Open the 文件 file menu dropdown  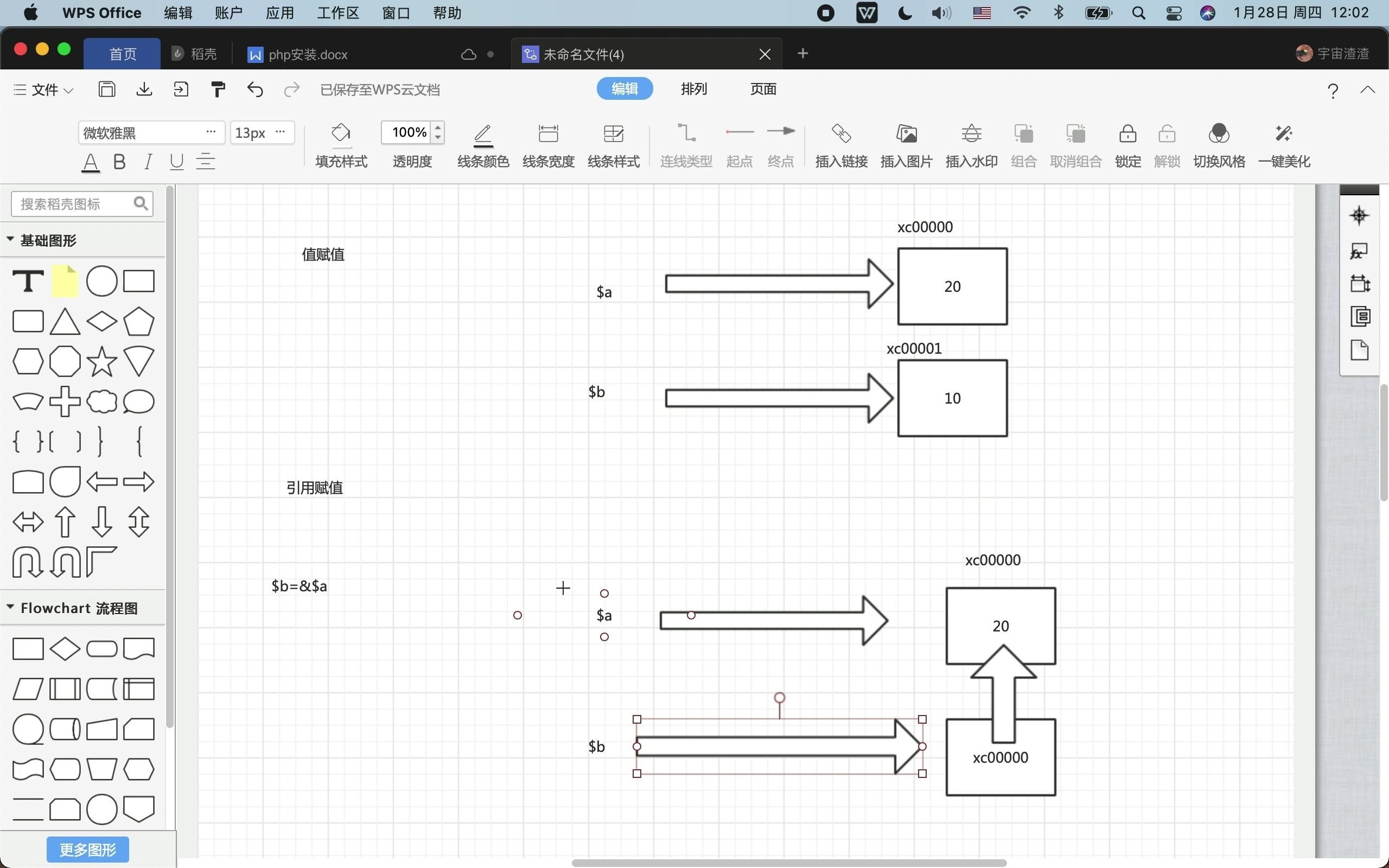coord(44,90)
